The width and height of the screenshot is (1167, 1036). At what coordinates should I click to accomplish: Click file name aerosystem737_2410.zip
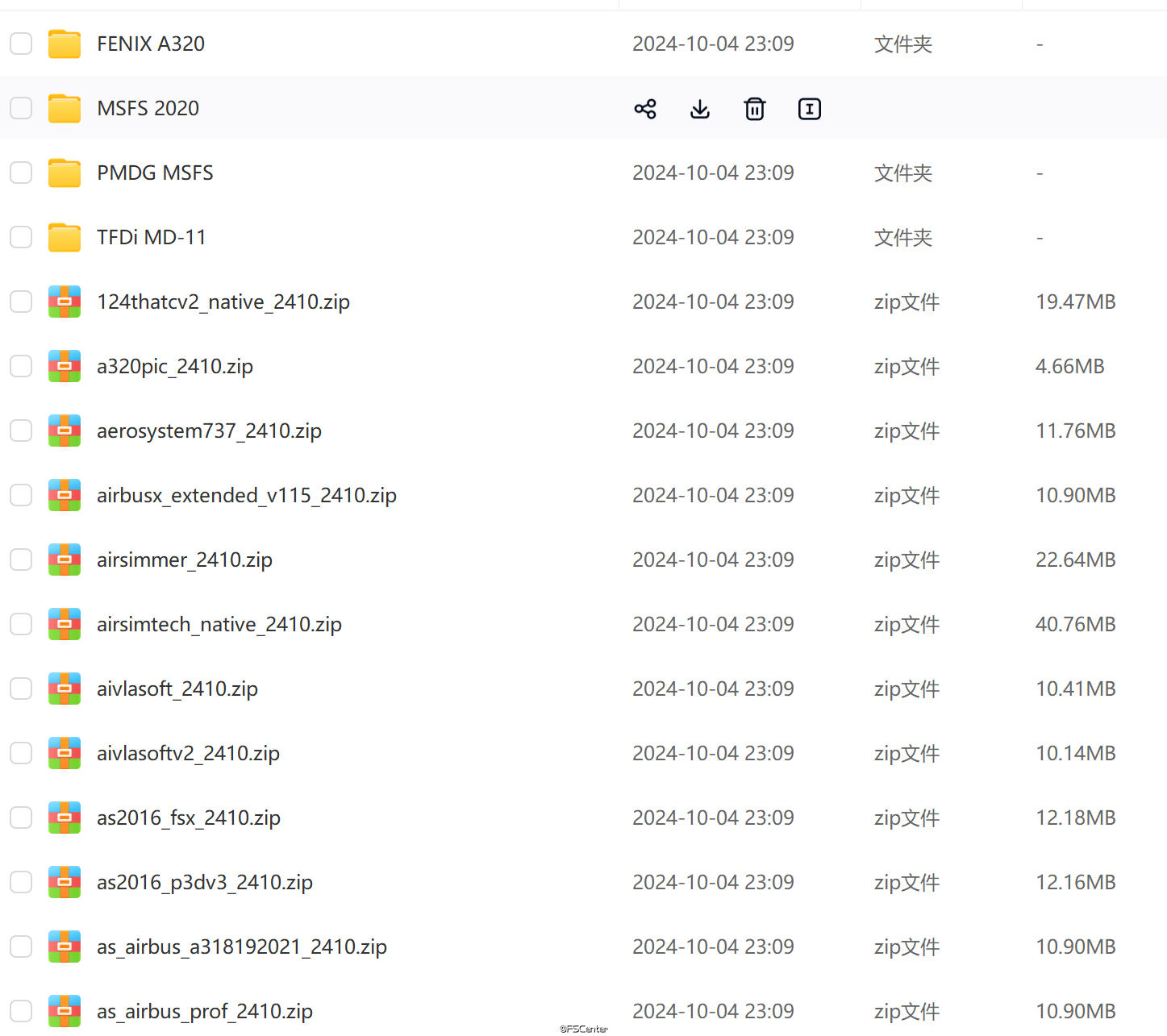210,431
